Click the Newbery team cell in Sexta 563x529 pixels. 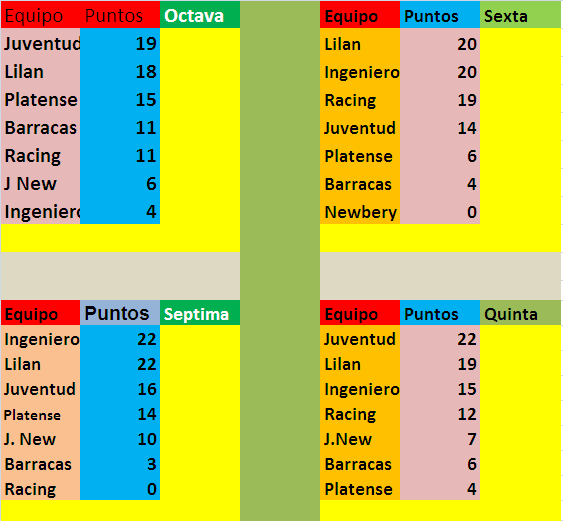(360, 212)
